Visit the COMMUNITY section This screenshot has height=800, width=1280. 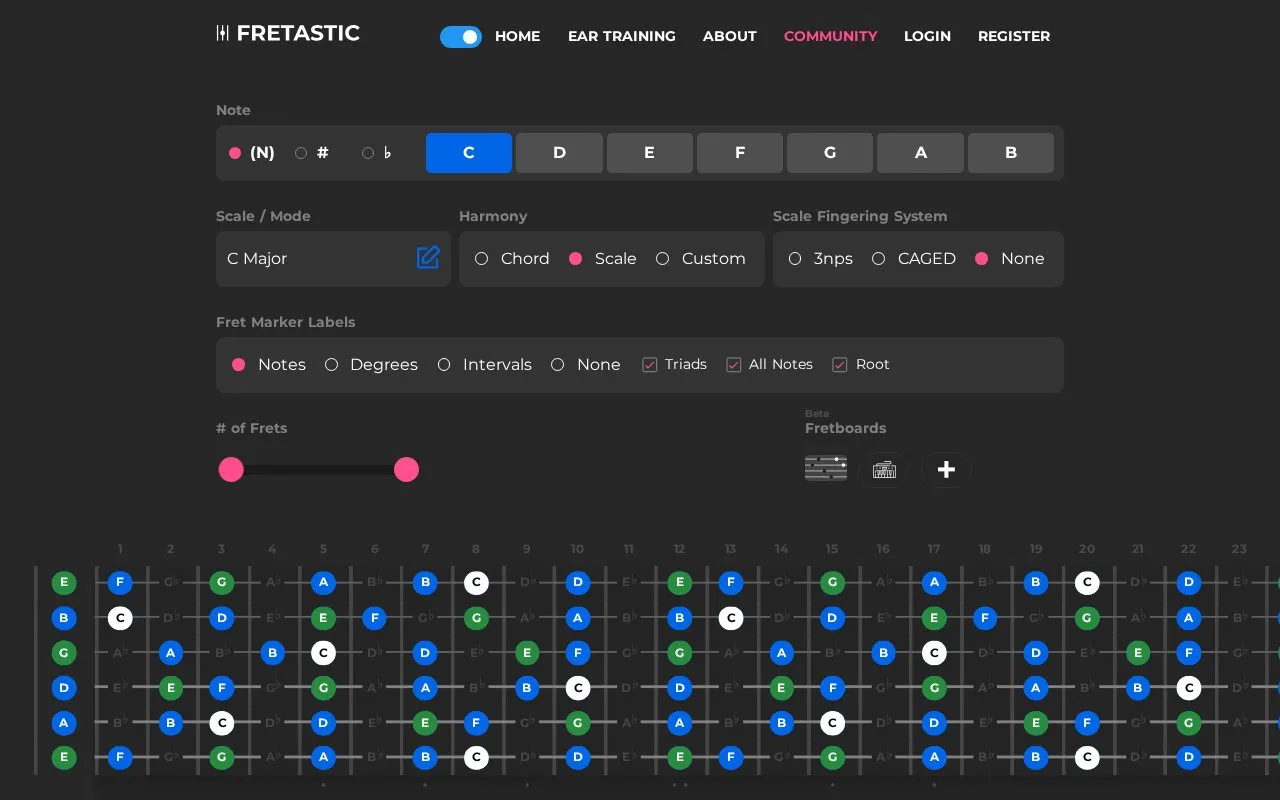(x=831, y=36)
